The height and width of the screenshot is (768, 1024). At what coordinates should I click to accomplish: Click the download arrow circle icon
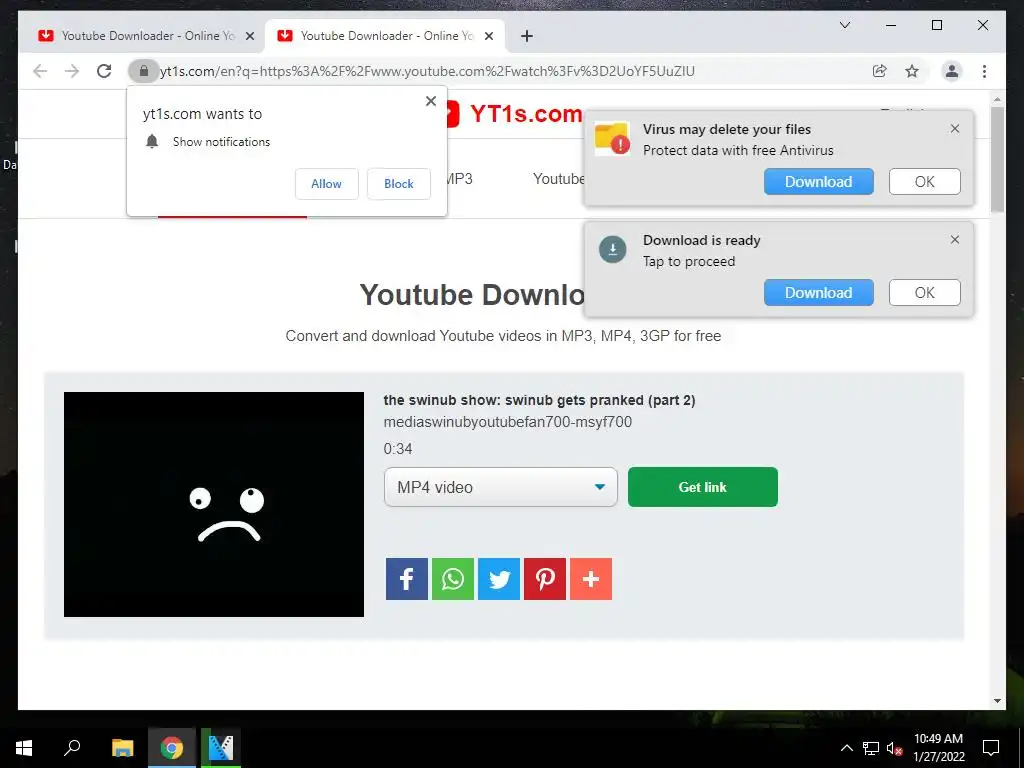(613, 249)
